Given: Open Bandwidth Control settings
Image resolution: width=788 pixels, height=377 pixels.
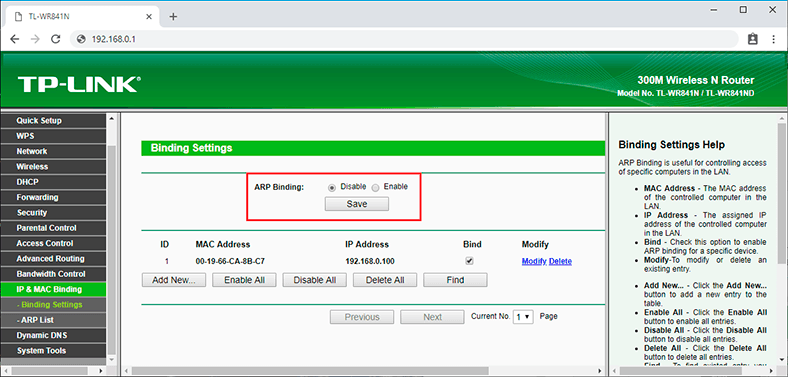Looking at the screenshot, I should tap(53, 274).
